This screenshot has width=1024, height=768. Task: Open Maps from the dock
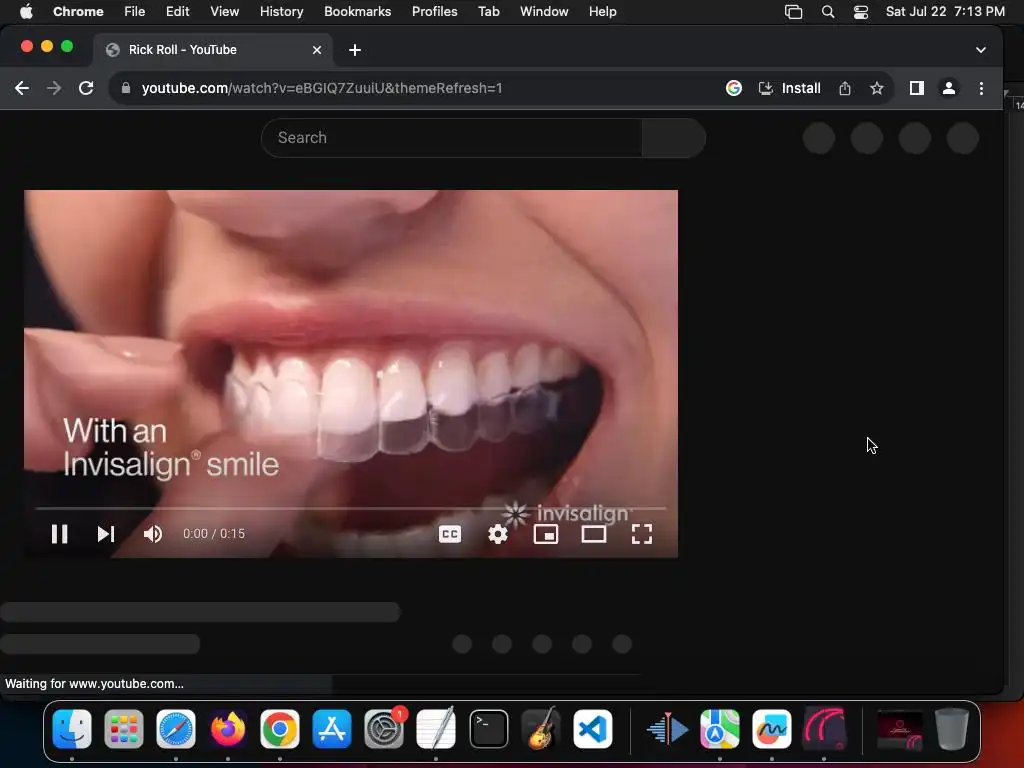point(720,729)
